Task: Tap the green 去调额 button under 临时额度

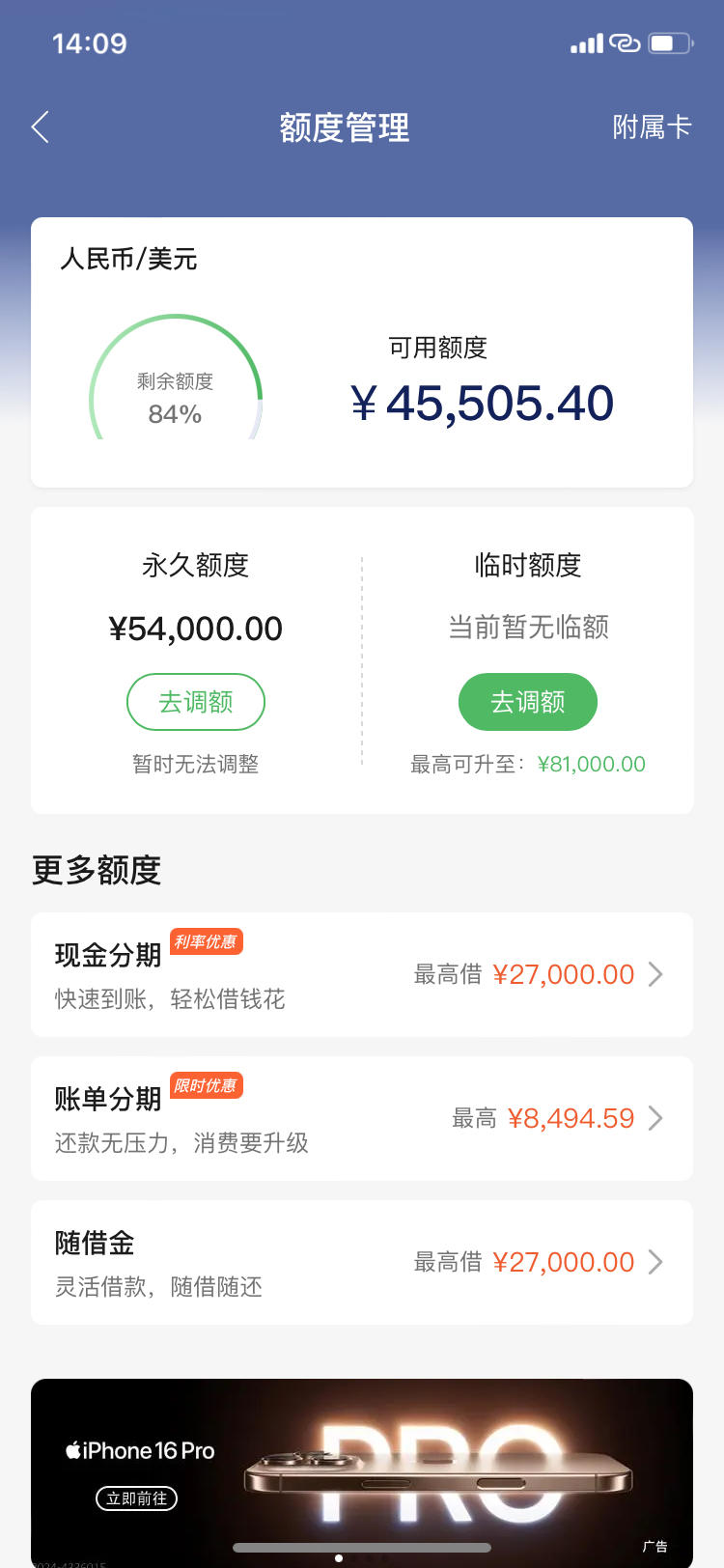Action: tap(528, 702)
